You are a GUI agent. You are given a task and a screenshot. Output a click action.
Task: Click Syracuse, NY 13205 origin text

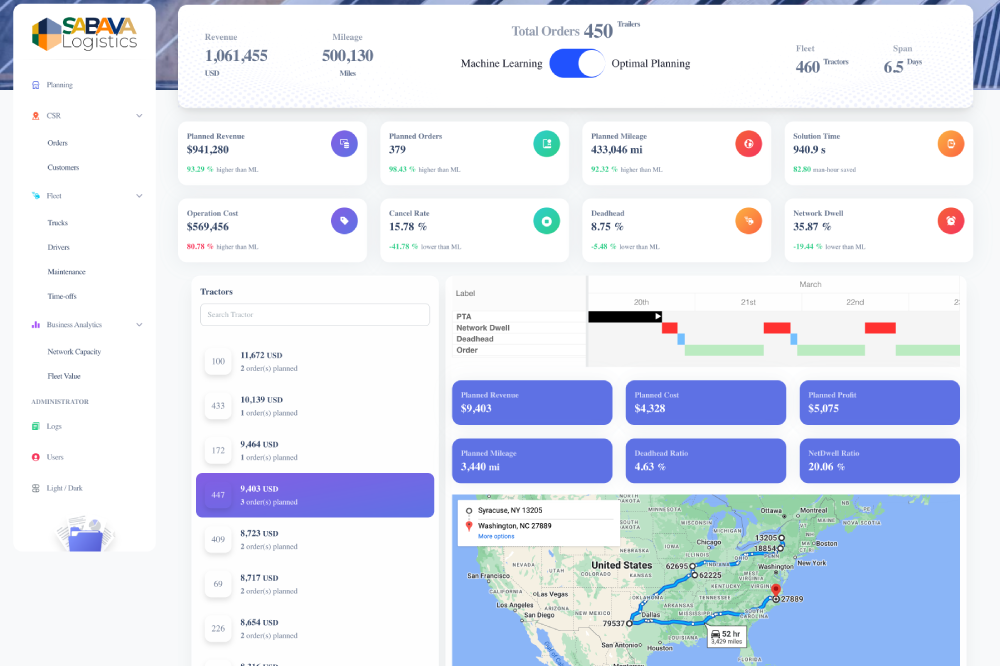510,510
